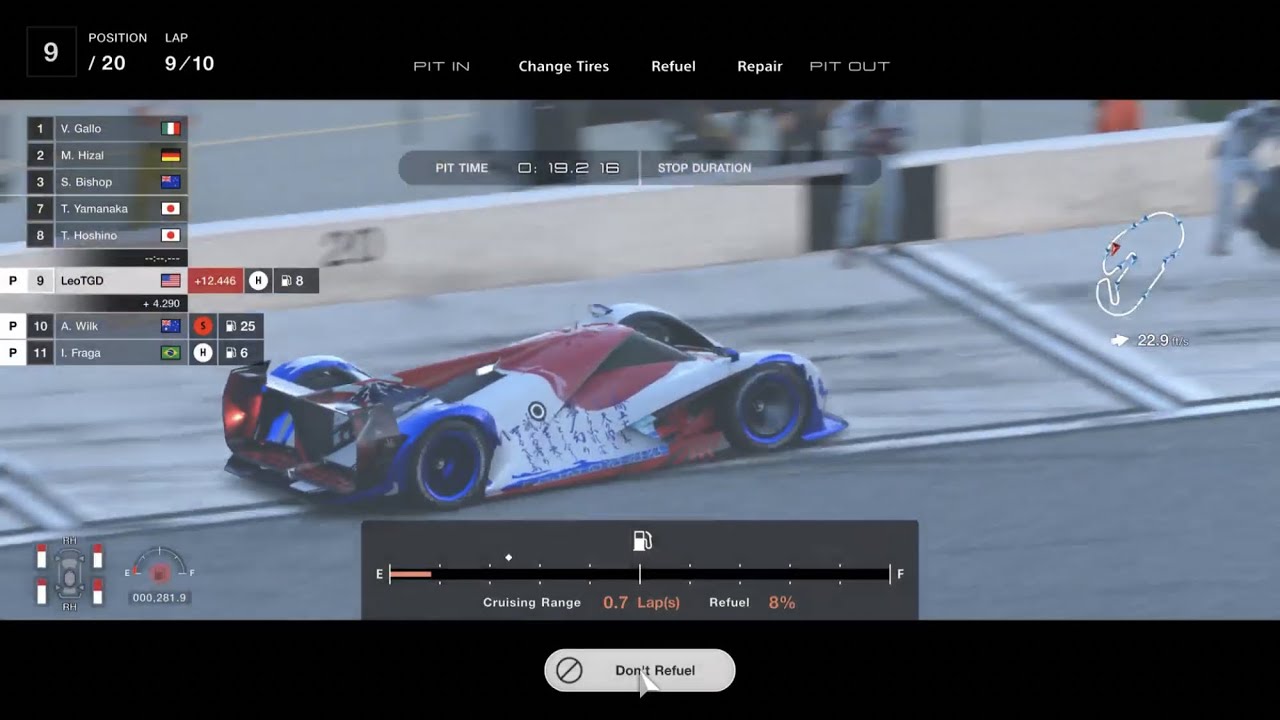
Task: Click Brazilian flag next to I. Fraga
Action: click(x=171, y=353)
